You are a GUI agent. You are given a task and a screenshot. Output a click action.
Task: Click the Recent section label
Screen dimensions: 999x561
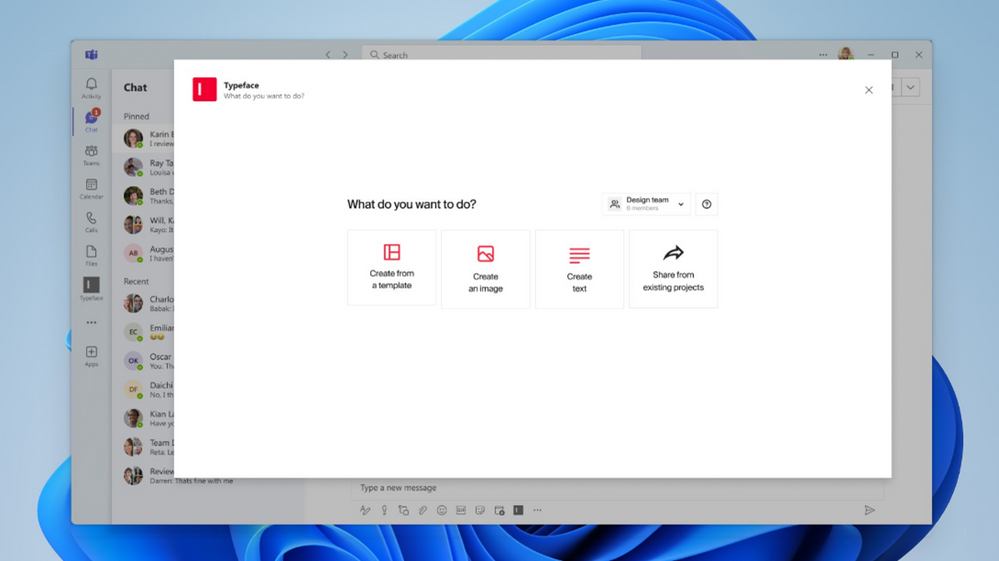click(136, 281)
